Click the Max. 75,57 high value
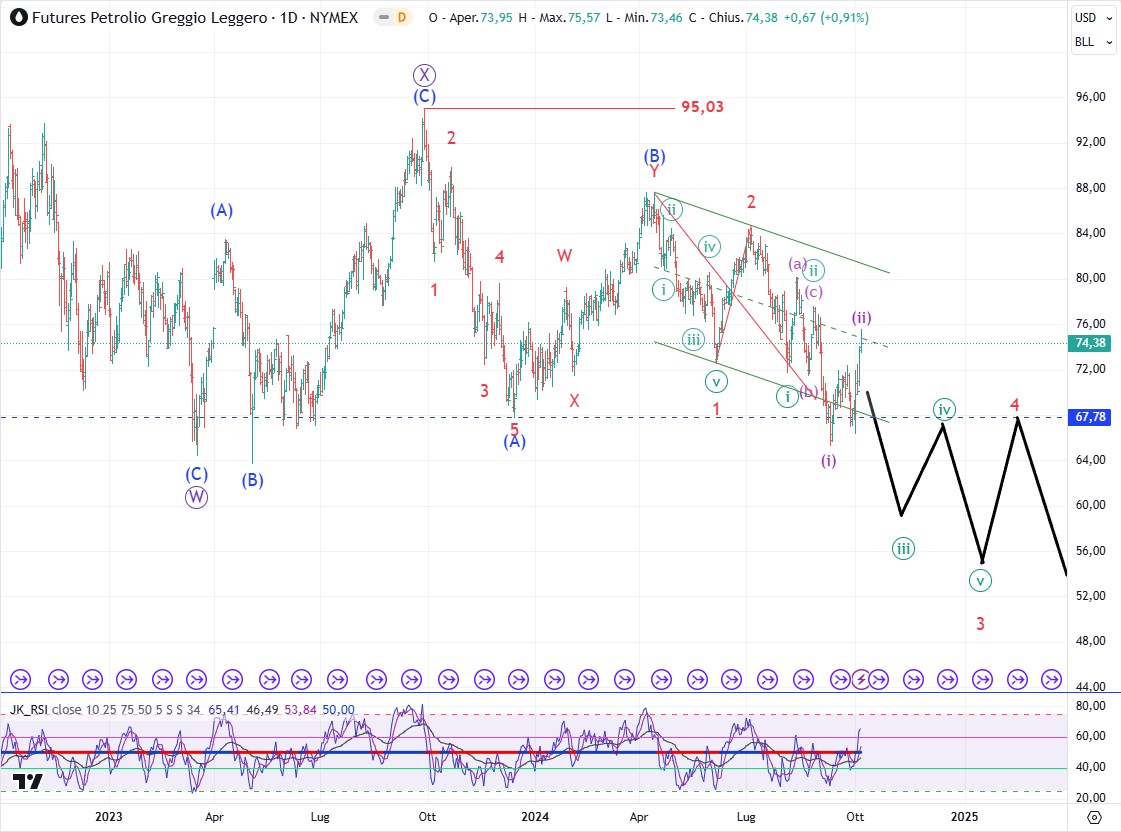Screen dimensions: 1121x832 [x=569, y=18]
